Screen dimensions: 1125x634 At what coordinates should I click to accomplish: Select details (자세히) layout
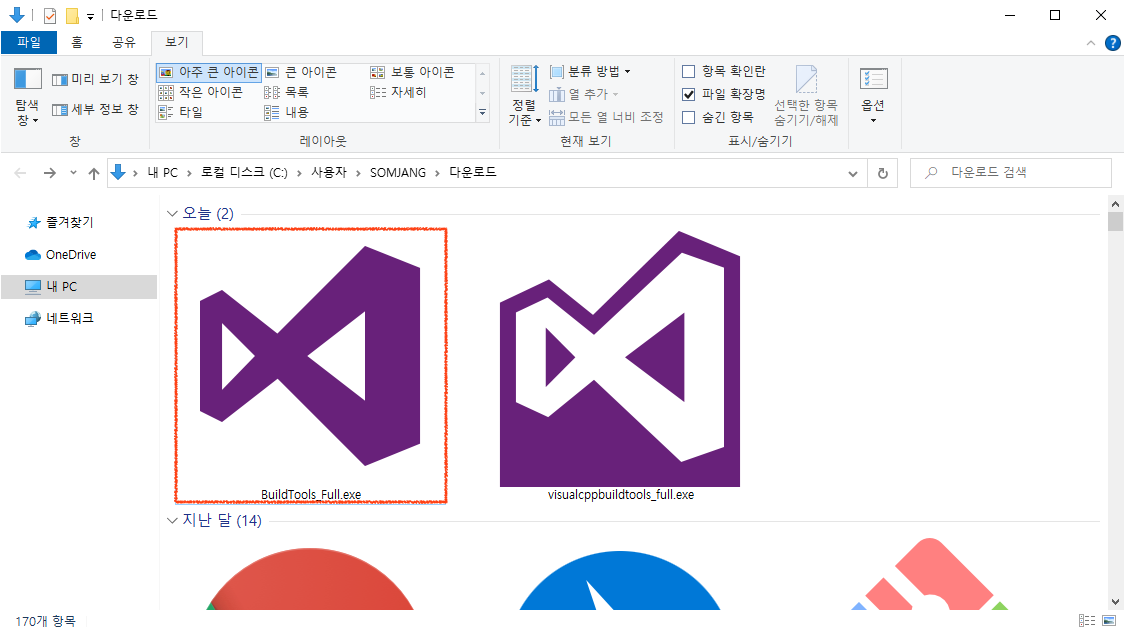click(x=398, y=93)
